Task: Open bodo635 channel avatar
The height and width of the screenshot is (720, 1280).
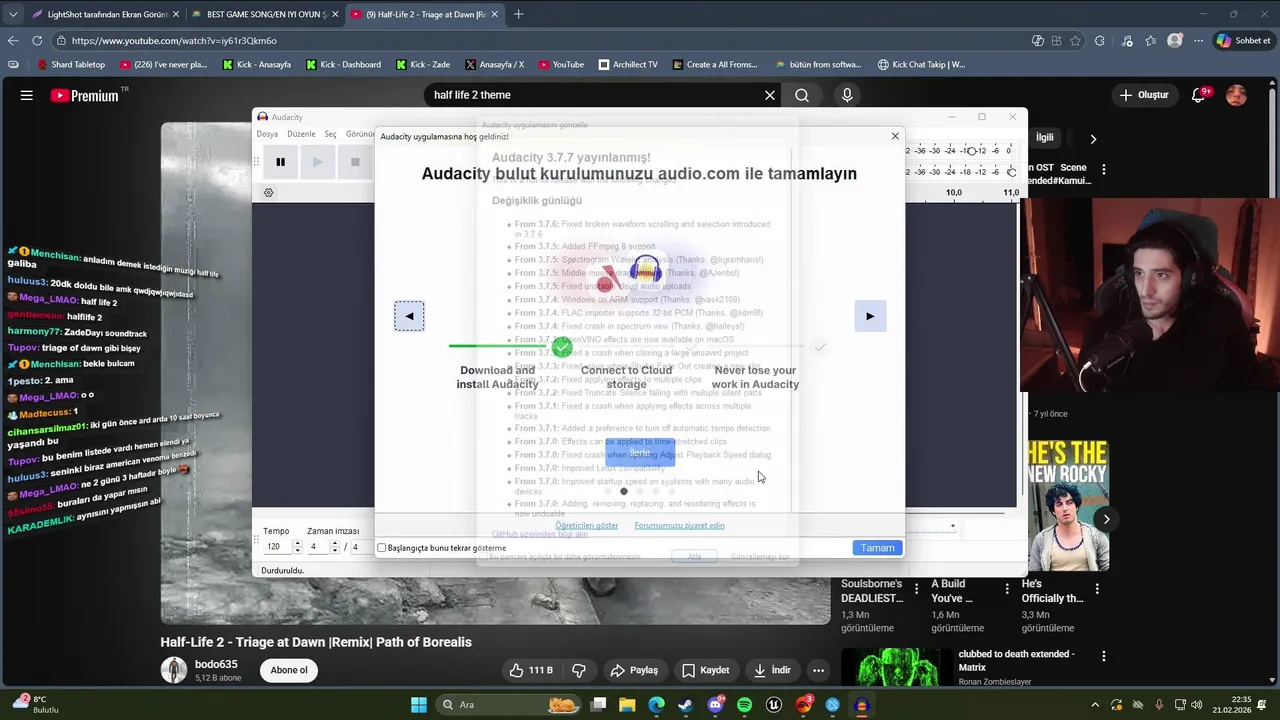Action: click(x=174, y=670)
